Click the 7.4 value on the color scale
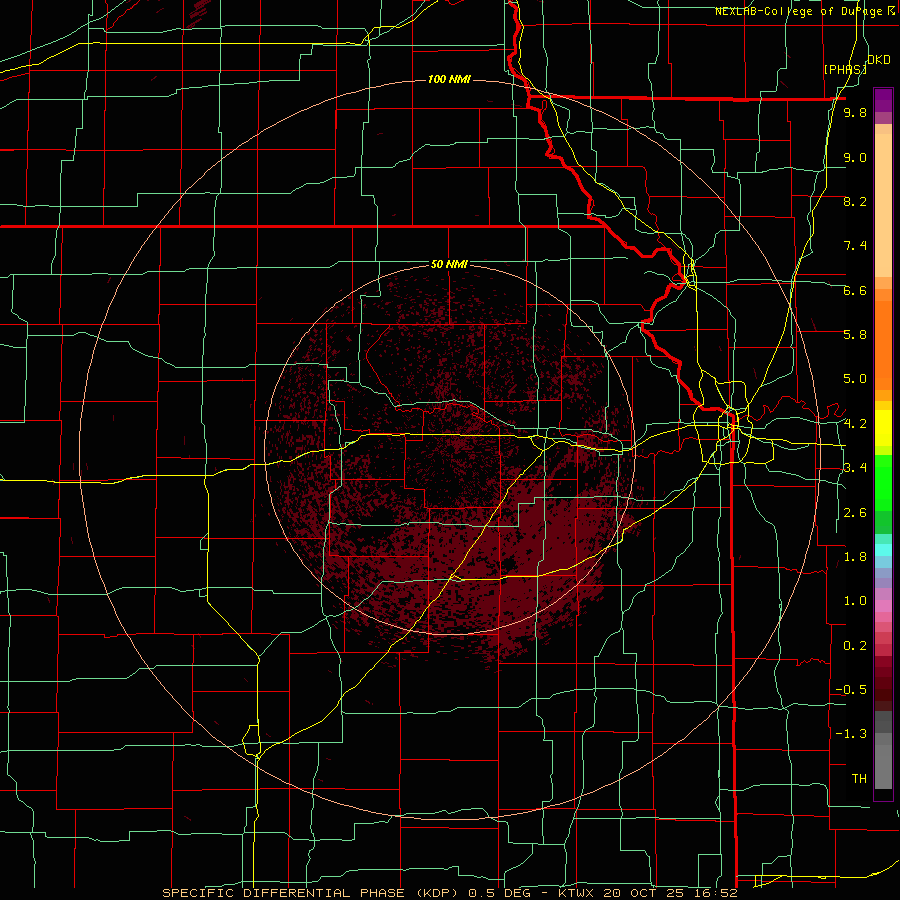Viewport: 900px width, 900px height. (855, 246)
